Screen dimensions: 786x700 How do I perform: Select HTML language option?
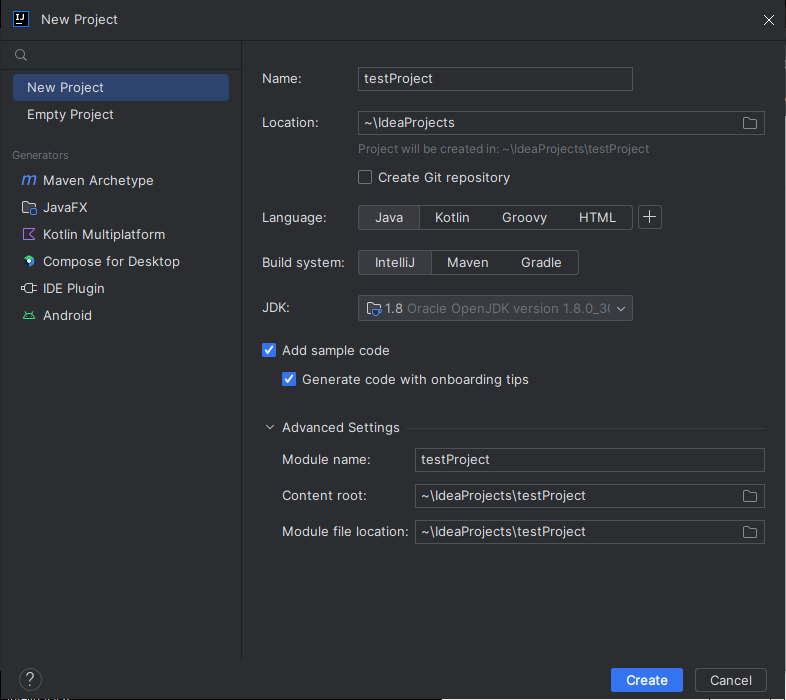(x=597, y=218)
